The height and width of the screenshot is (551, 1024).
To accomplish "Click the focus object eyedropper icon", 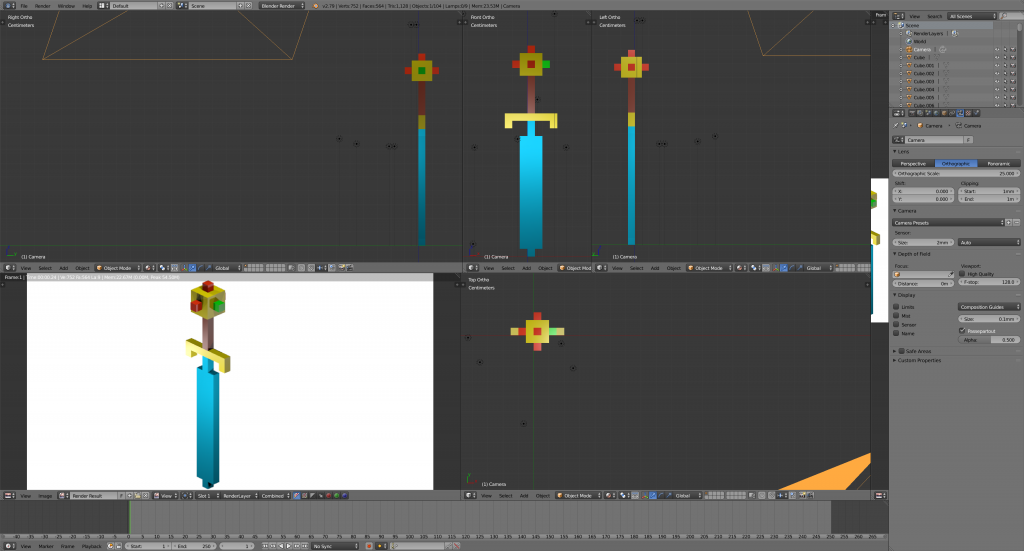I will point(950,273).
